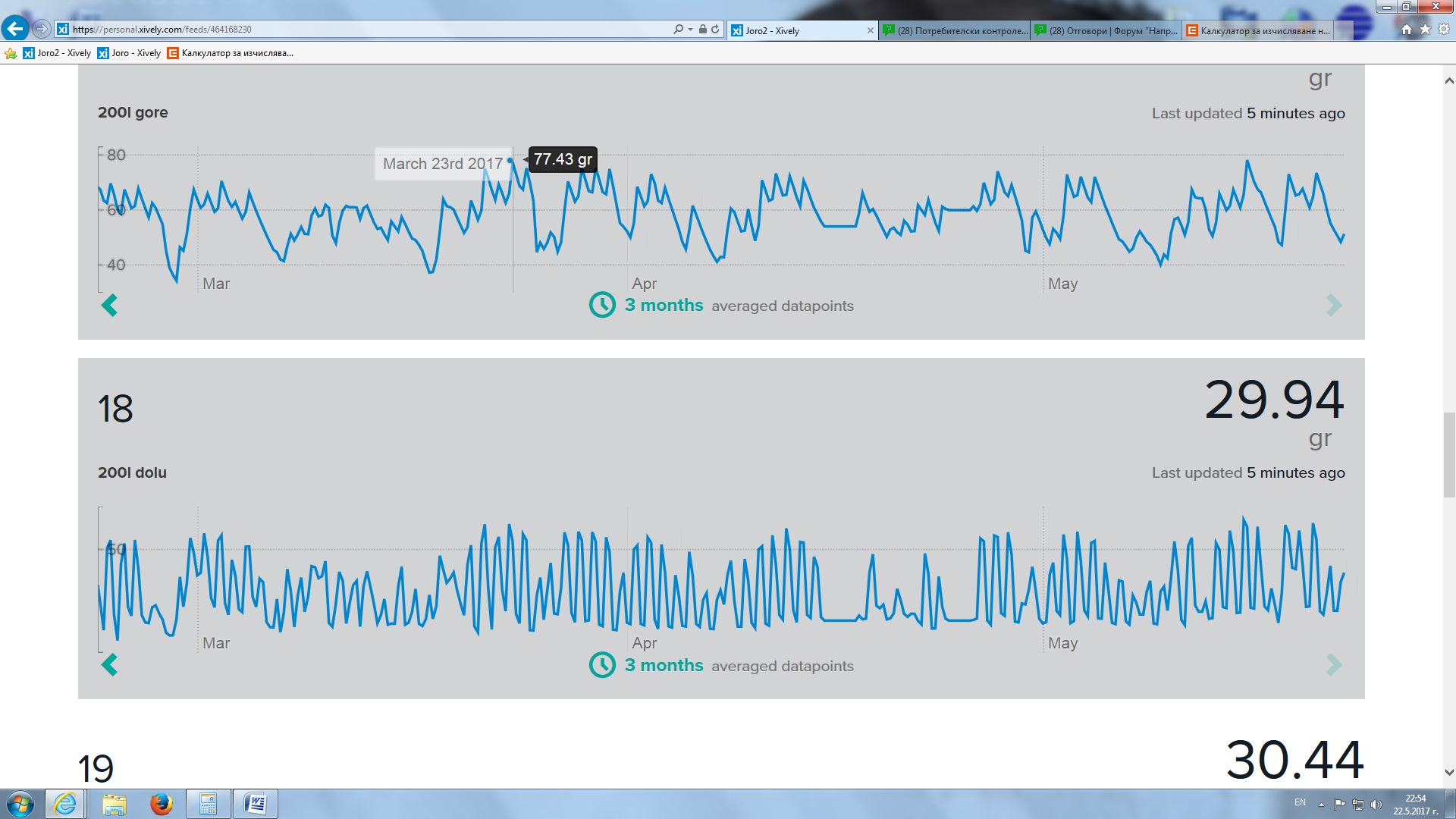Switch to the 'Потребителски контроле...' tab
Screen dimensions: 1456x819
pos(955,30)
